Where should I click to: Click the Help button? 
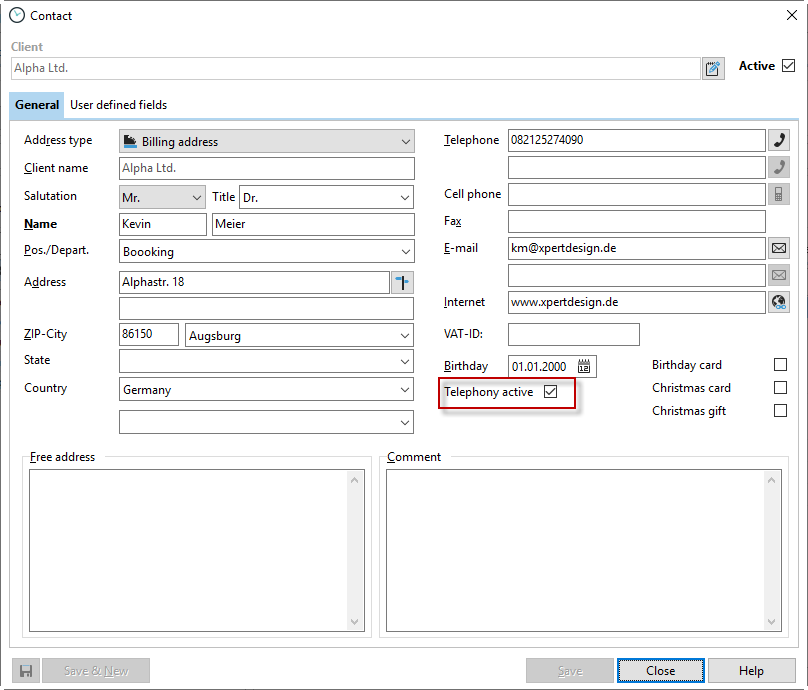pyautogui.click(x=751, y=671)
